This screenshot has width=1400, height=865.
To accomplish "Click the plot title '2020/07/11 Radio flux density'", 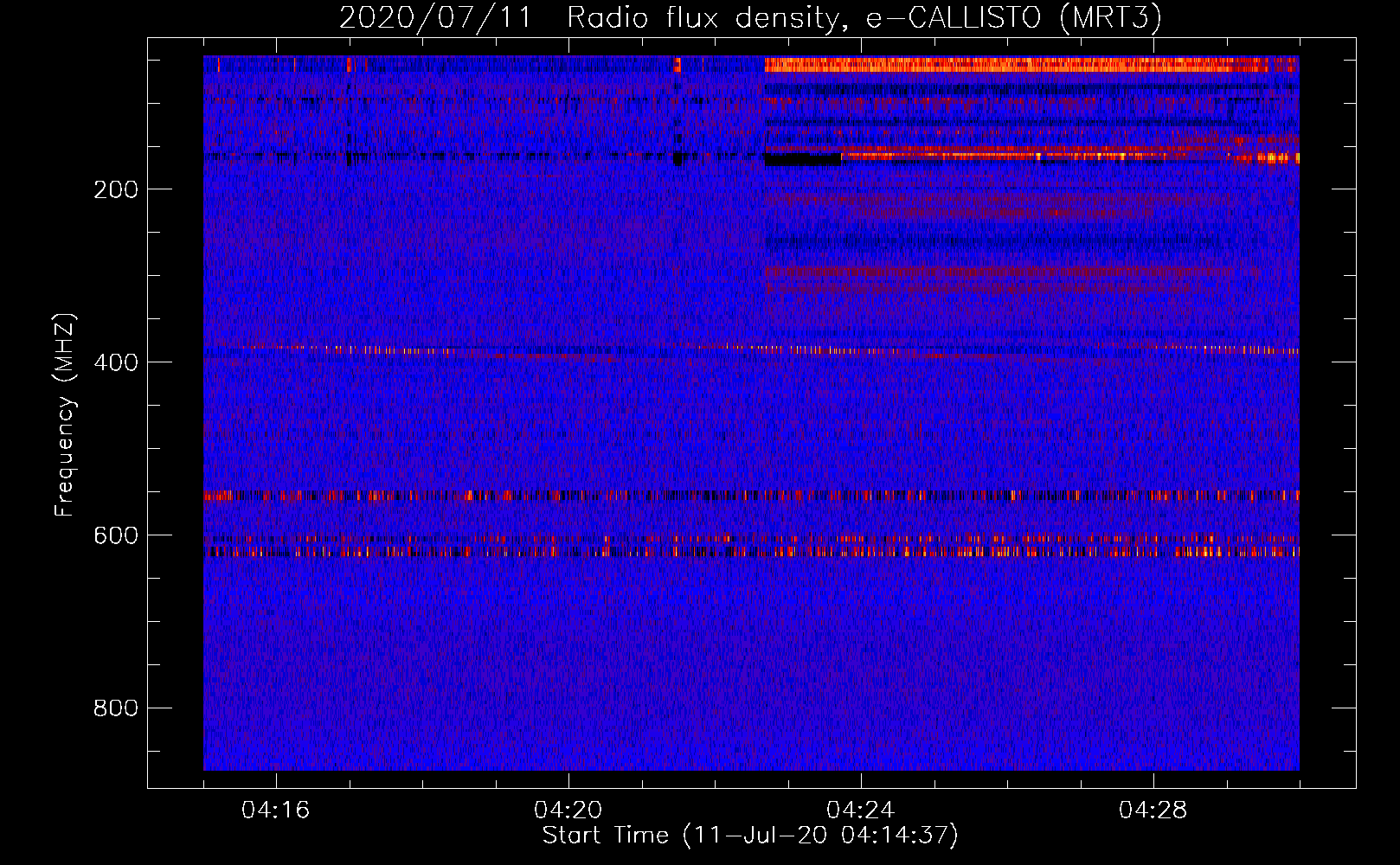I will coord(750,18).
